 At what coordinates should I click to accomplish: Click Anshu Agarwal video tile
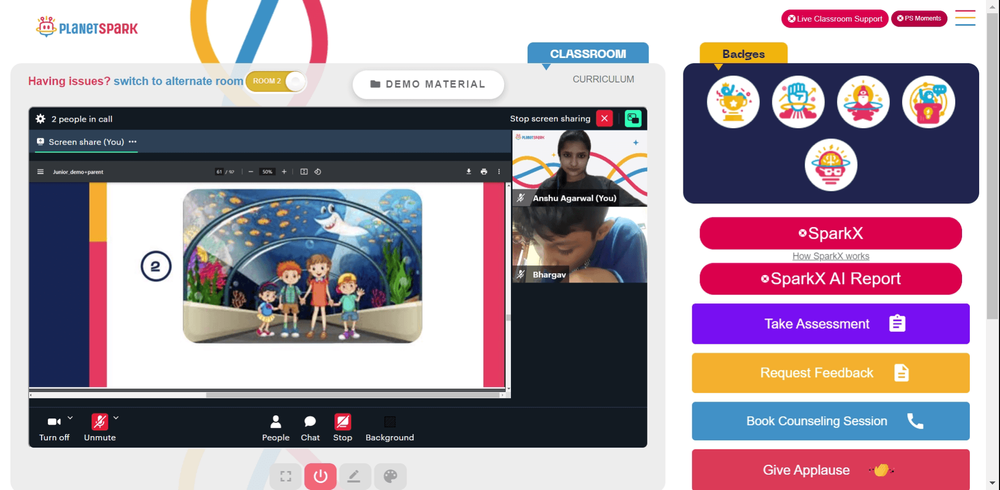click(x=579, y=168)
